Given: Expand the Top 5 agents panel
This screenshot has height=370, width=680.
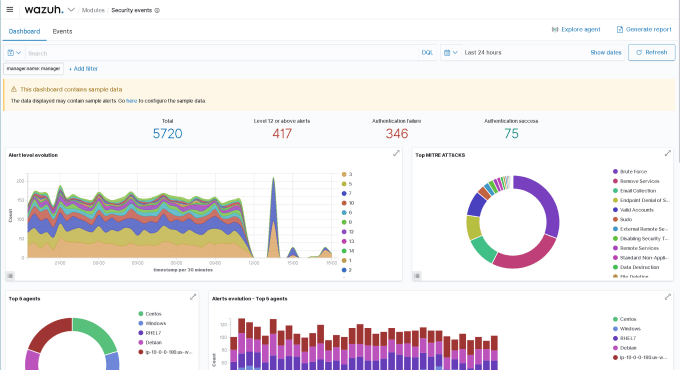Looking at the screenshot, I should coord(193,297).
